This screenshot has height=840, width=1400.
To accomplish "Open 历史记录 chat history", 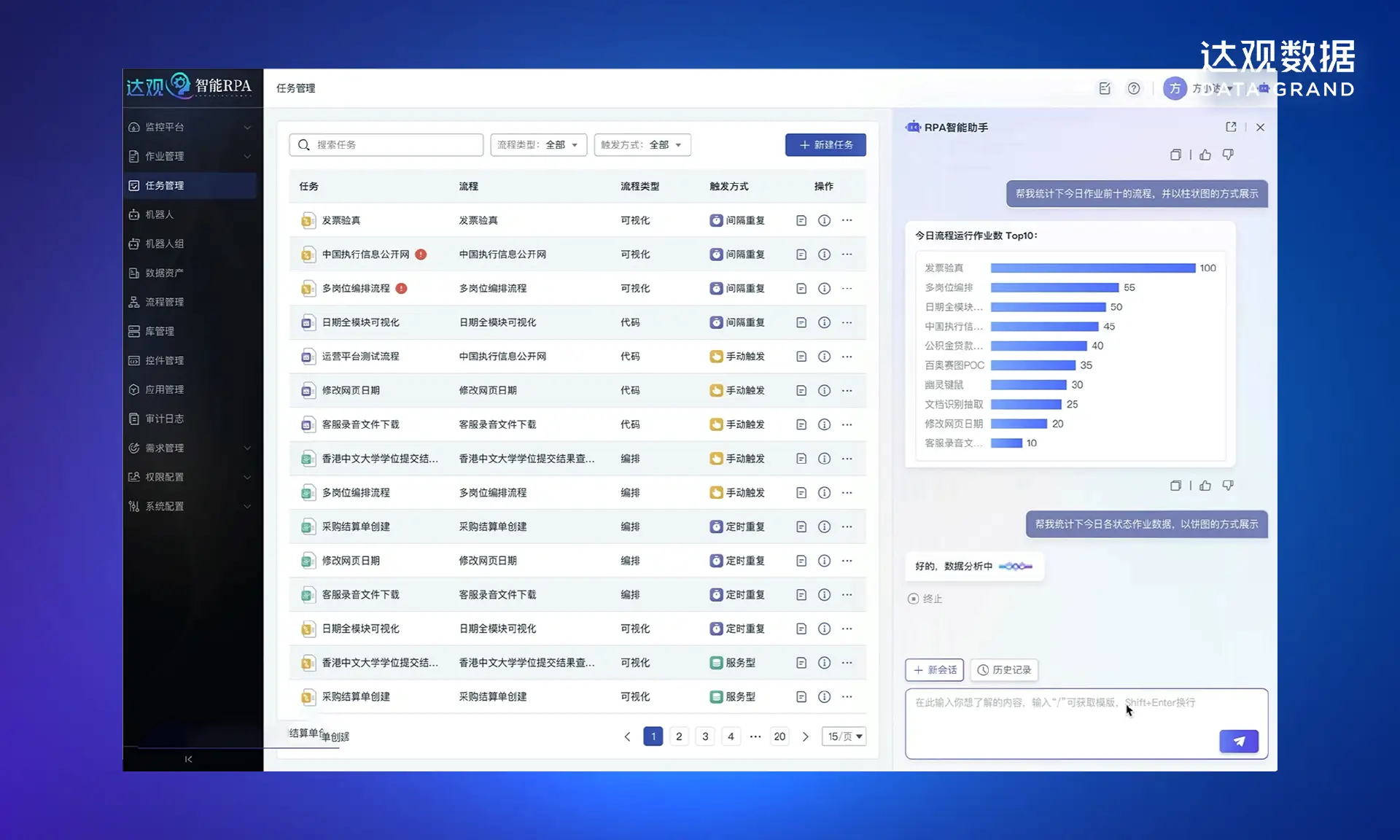I will [1004, 670].
